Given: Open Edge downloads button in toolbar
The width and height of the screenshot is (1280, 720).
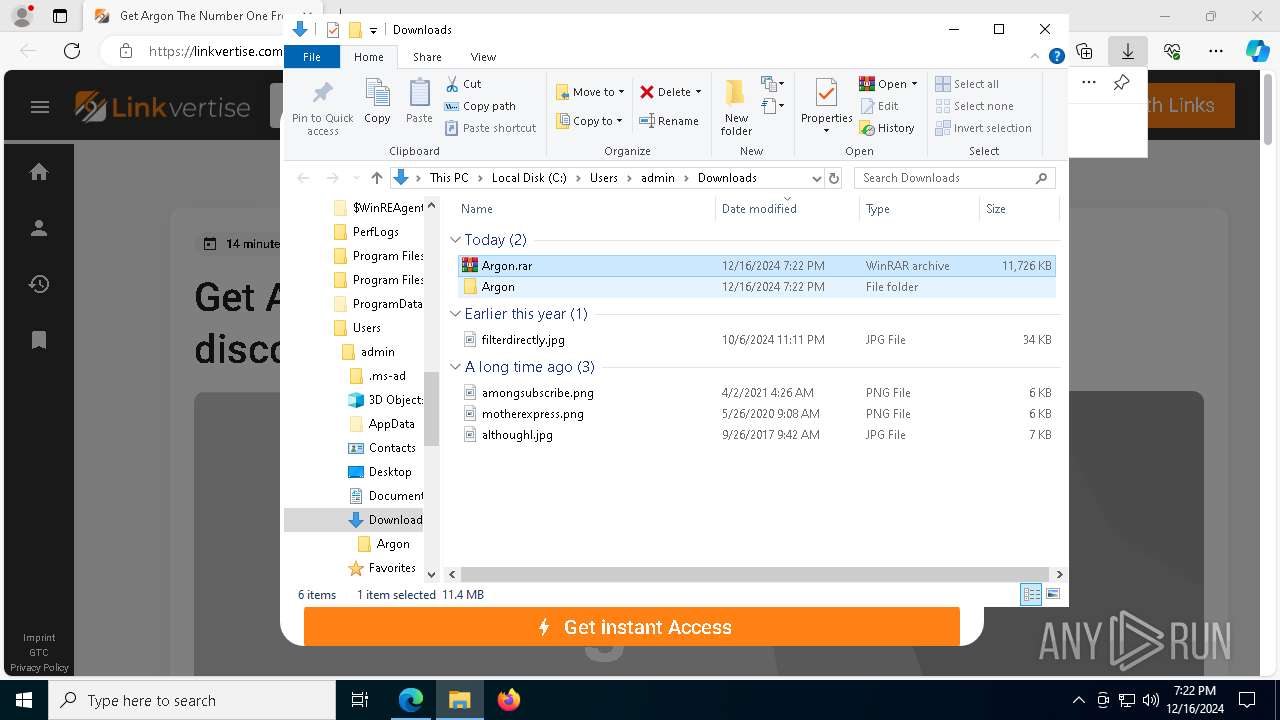Looking at the screenshot, I should coord(1128,51).
